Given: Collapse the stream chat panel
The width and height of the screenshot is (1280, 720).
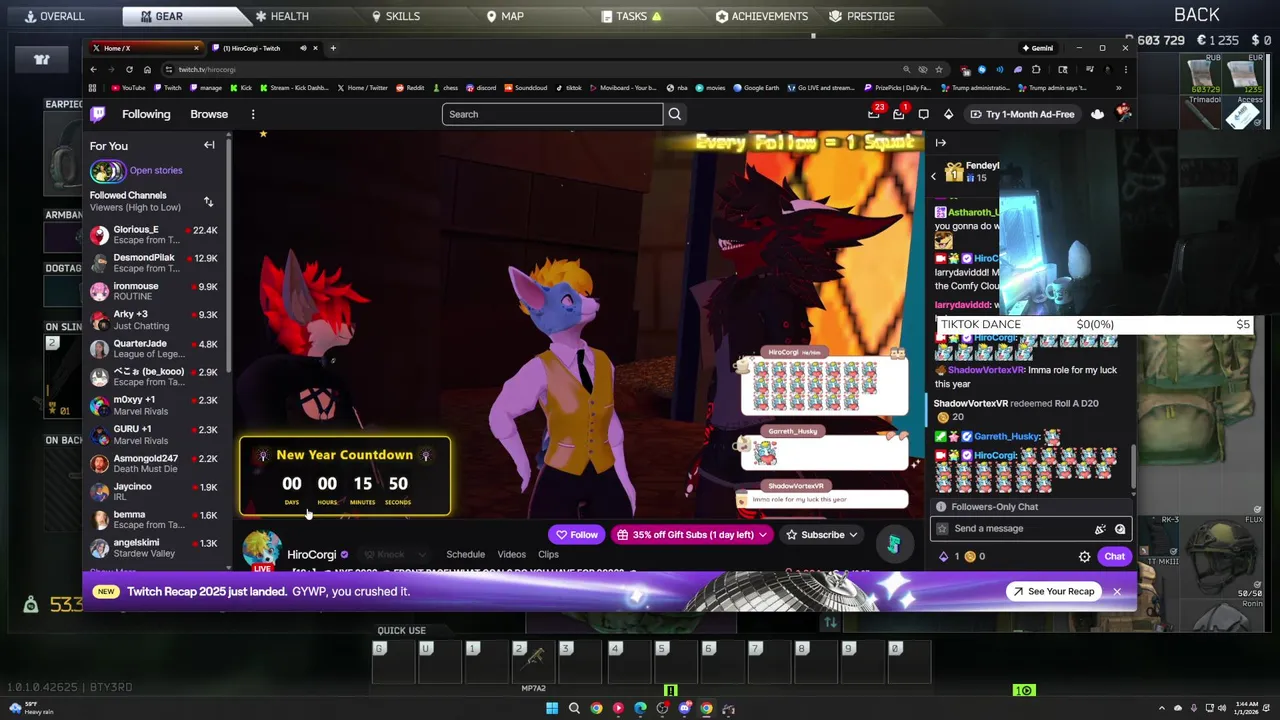Looking at the screenshot, I should click(941, 143).
